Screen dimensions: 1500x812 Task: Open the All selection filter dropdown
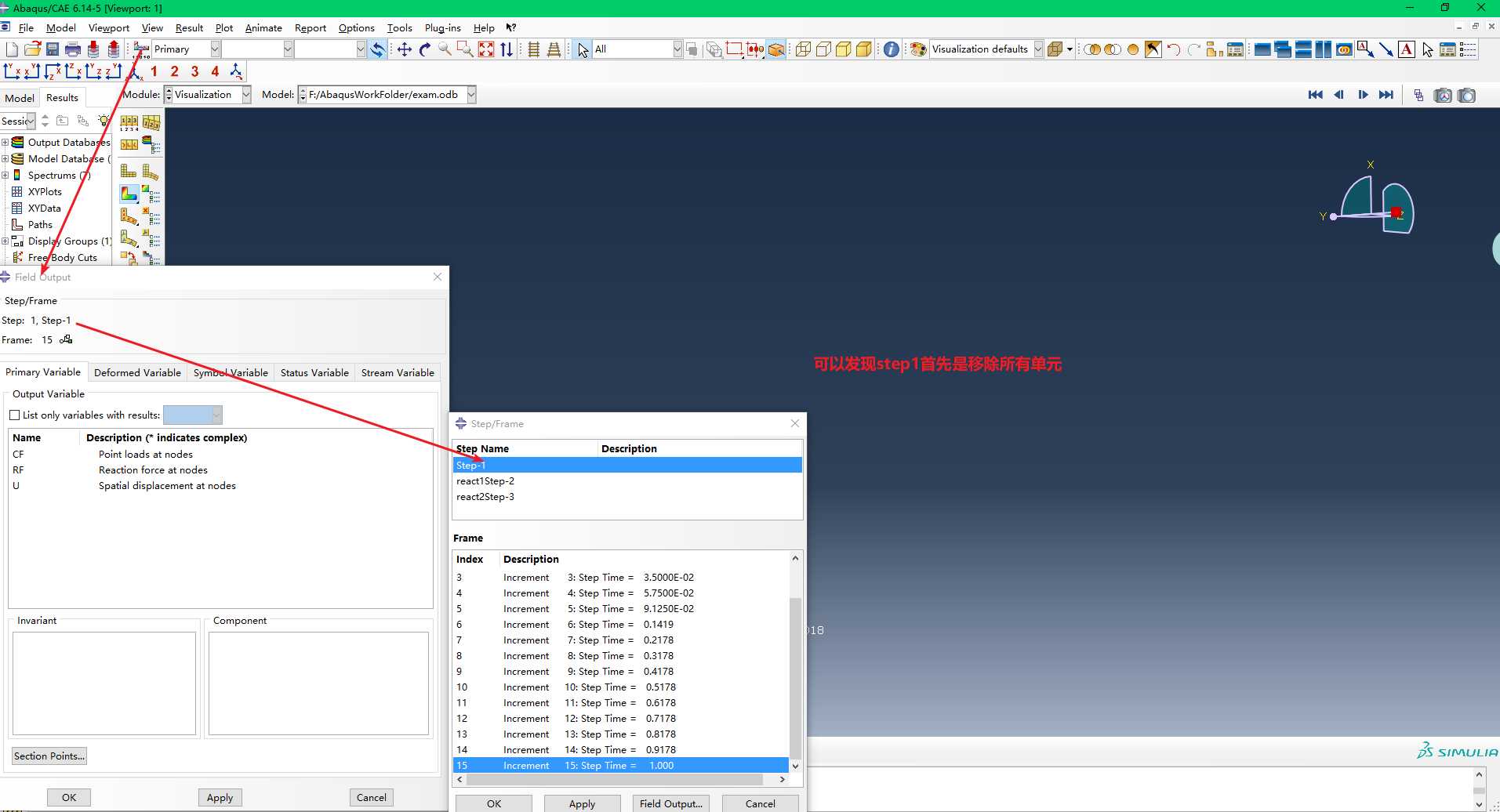pyautogui.click(x=677, y=49)
